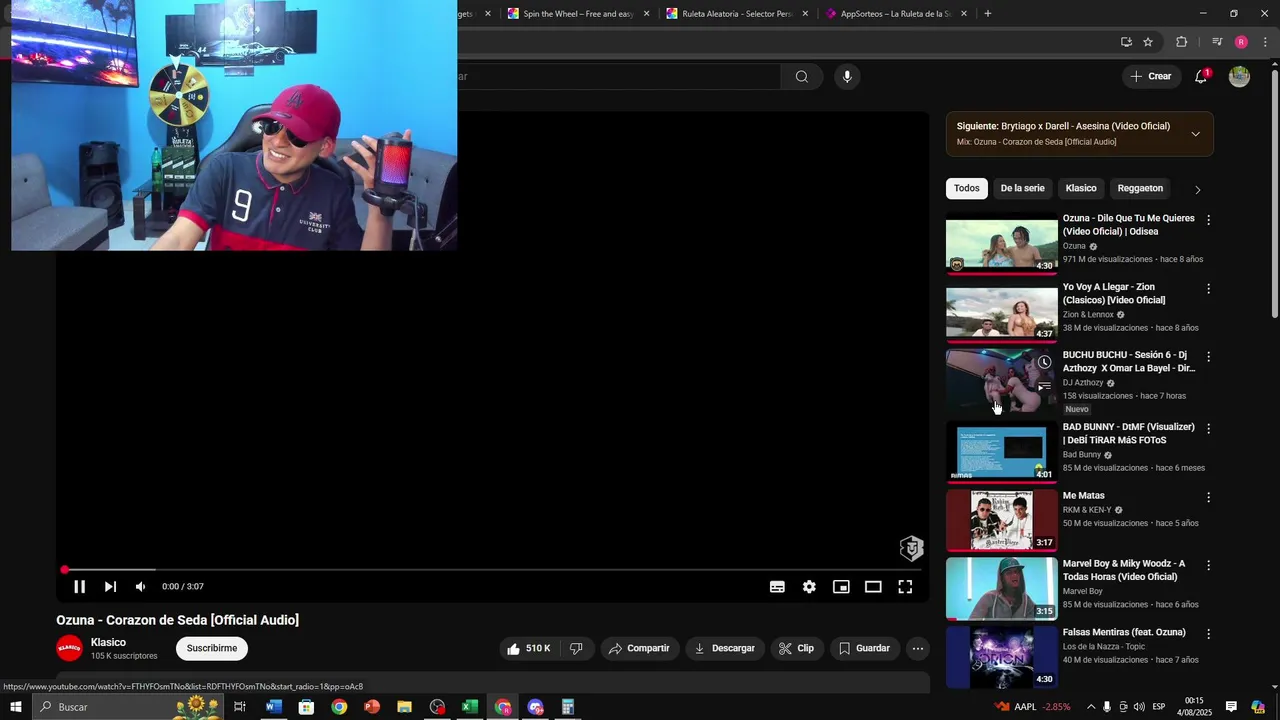Show more filter chips with arrow
This screenshot has width=1280, height=720.
click(1197, 189)
